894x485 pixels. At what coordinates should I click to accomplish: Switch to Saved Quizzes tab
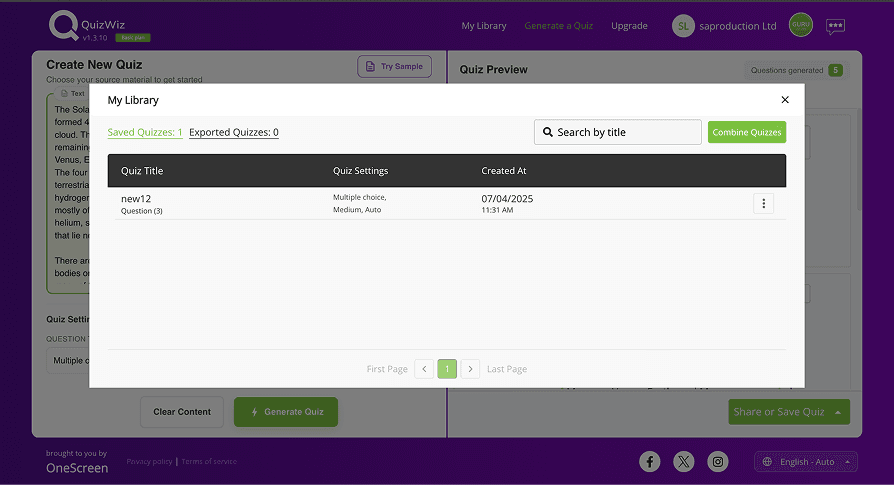pyautogui.click(x=145, y=132)
